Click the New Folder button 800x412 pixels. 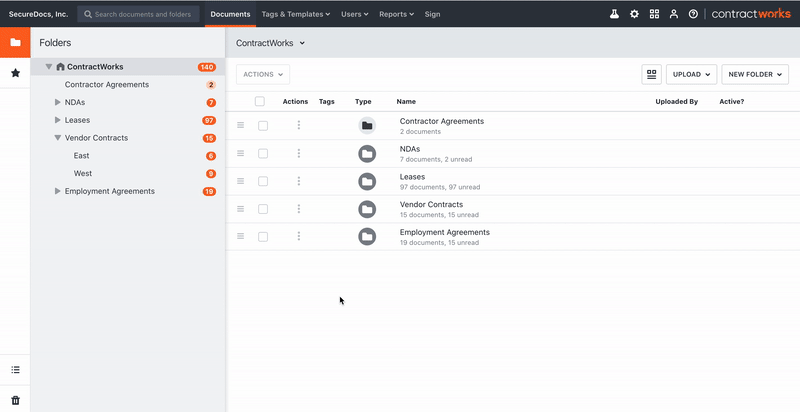pyautogui.click(x=755, y=74)
